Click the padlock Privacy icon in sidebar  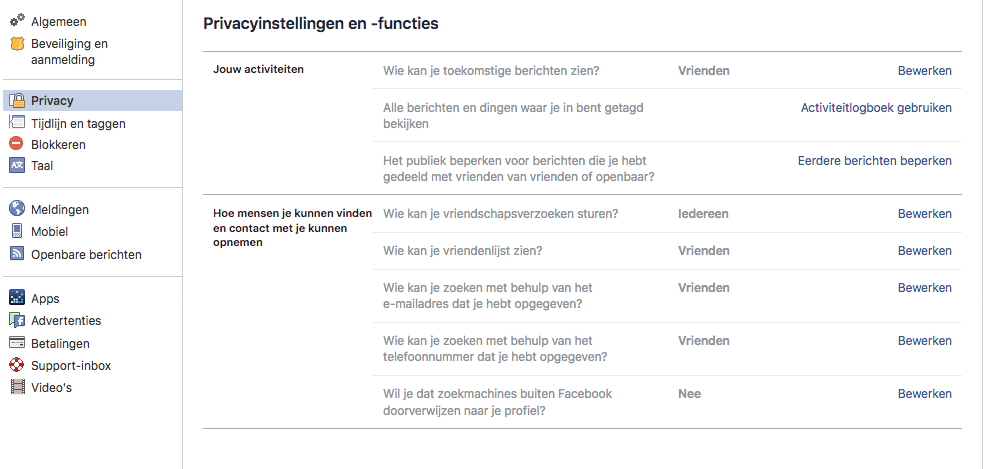[x=17, y=101]
